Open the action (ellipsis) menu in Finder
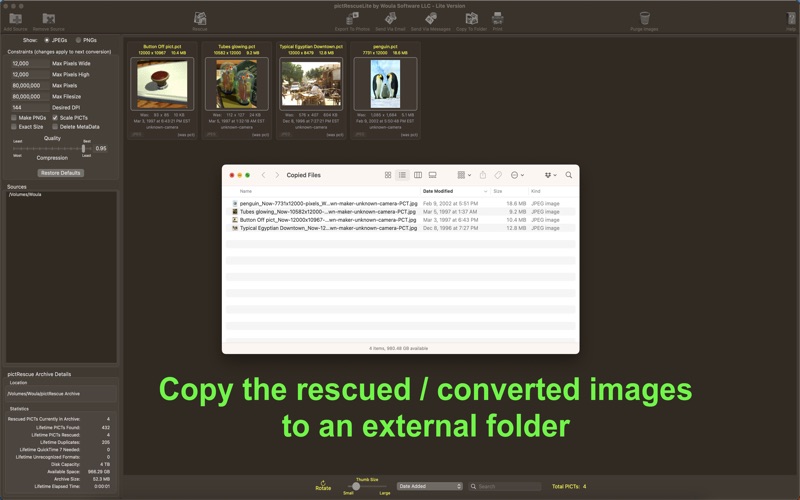The width and height of the screenshot is (800, 500). pyautogui.click(x=517, y=175)
